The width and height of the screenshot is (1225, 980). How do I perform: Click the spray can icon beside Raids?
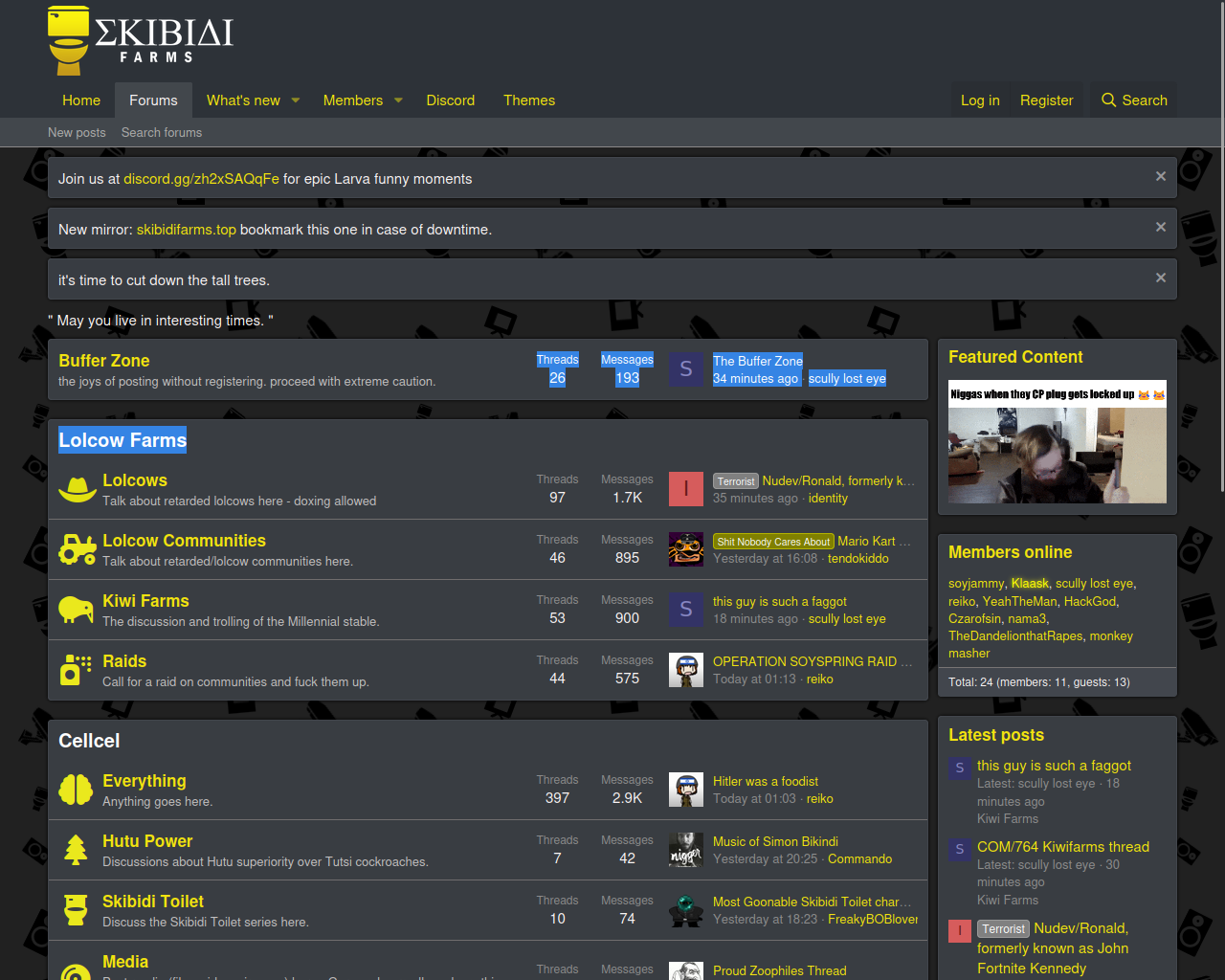click(76, 670)
